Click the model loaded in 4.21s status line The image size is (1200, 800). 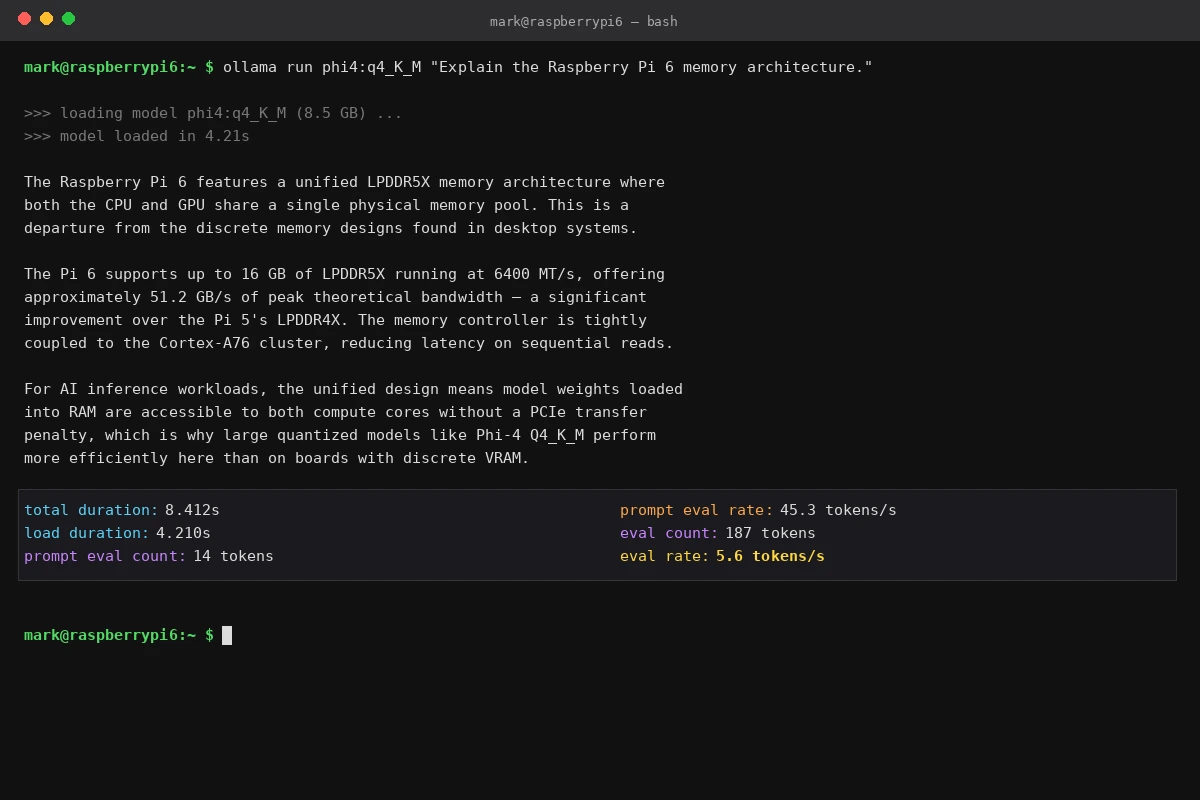tap(145, 136)
